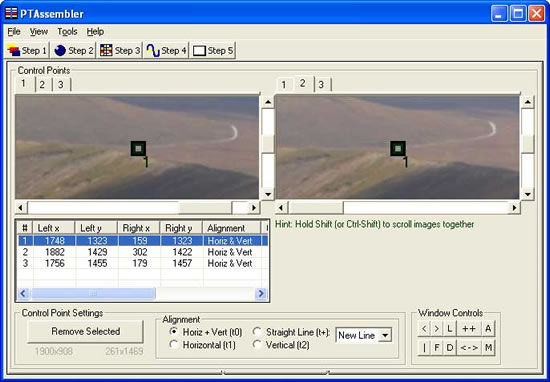
Task: Click the 'A' window control button
Action: point(488,329)
